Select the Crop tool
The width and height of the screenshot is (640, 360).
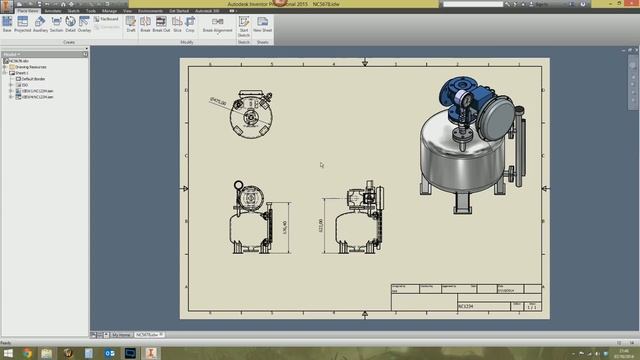tap(190, 24)
